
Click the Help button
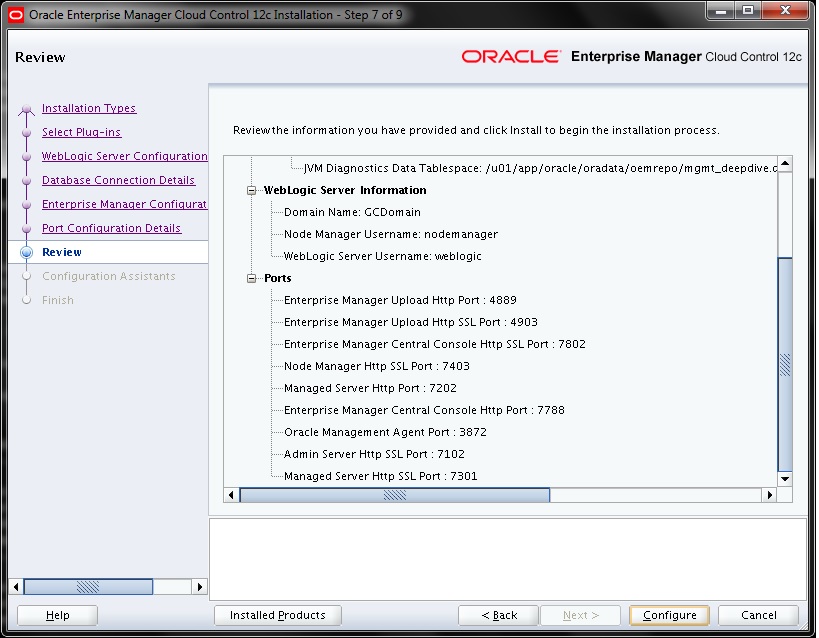[57, 615]
